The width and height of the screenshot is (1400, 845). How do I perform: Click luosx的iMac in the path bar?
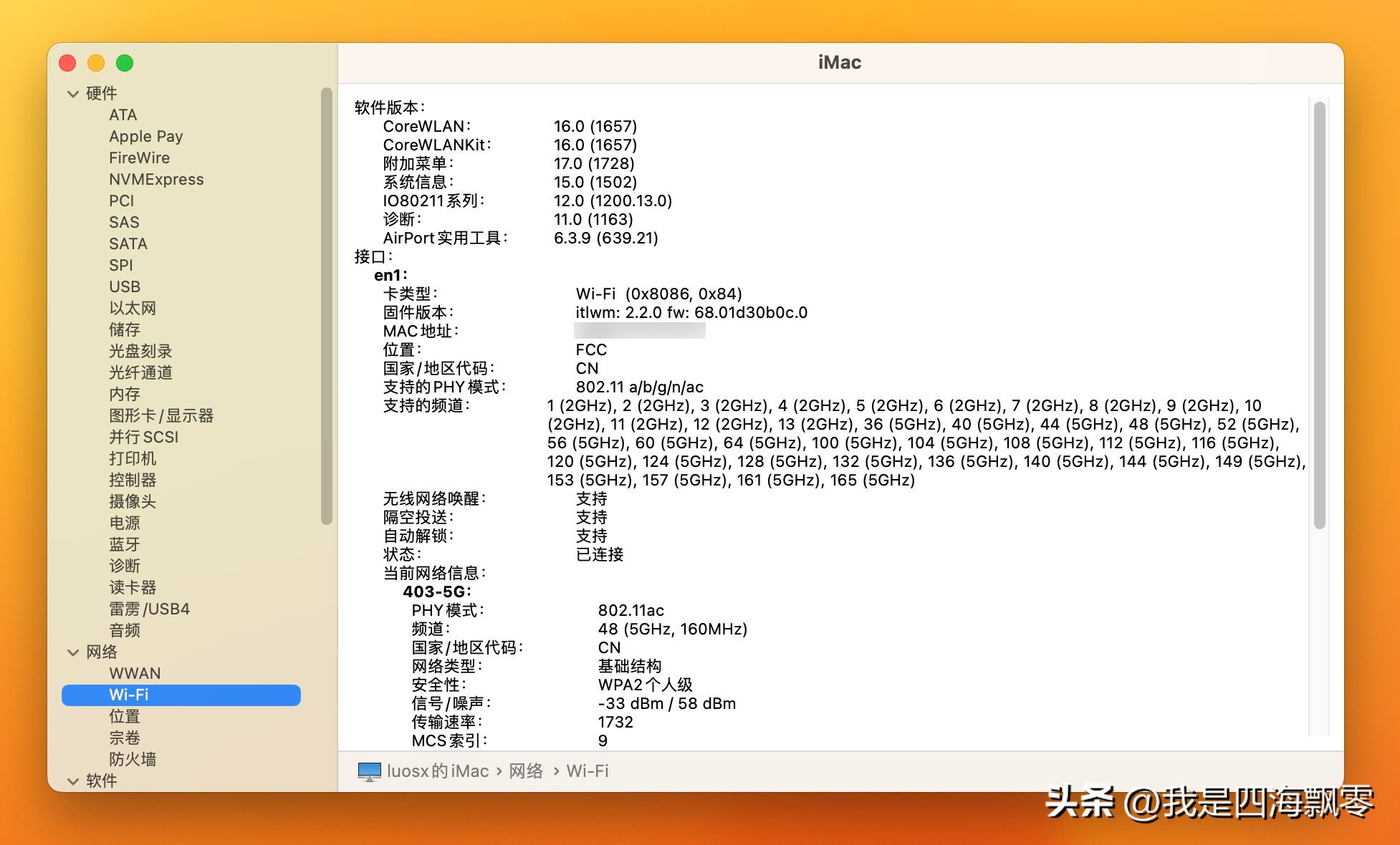pos(437,771)
